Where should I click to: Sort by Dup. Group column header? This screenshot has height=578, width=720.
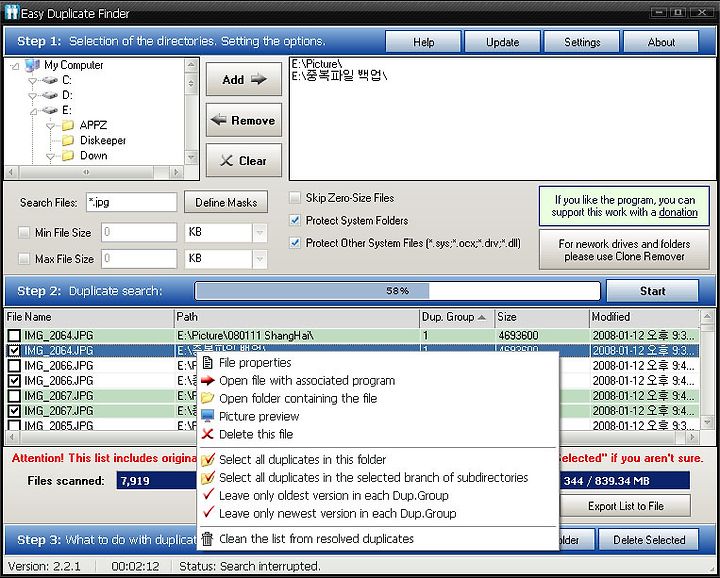(x=457, y=317)
